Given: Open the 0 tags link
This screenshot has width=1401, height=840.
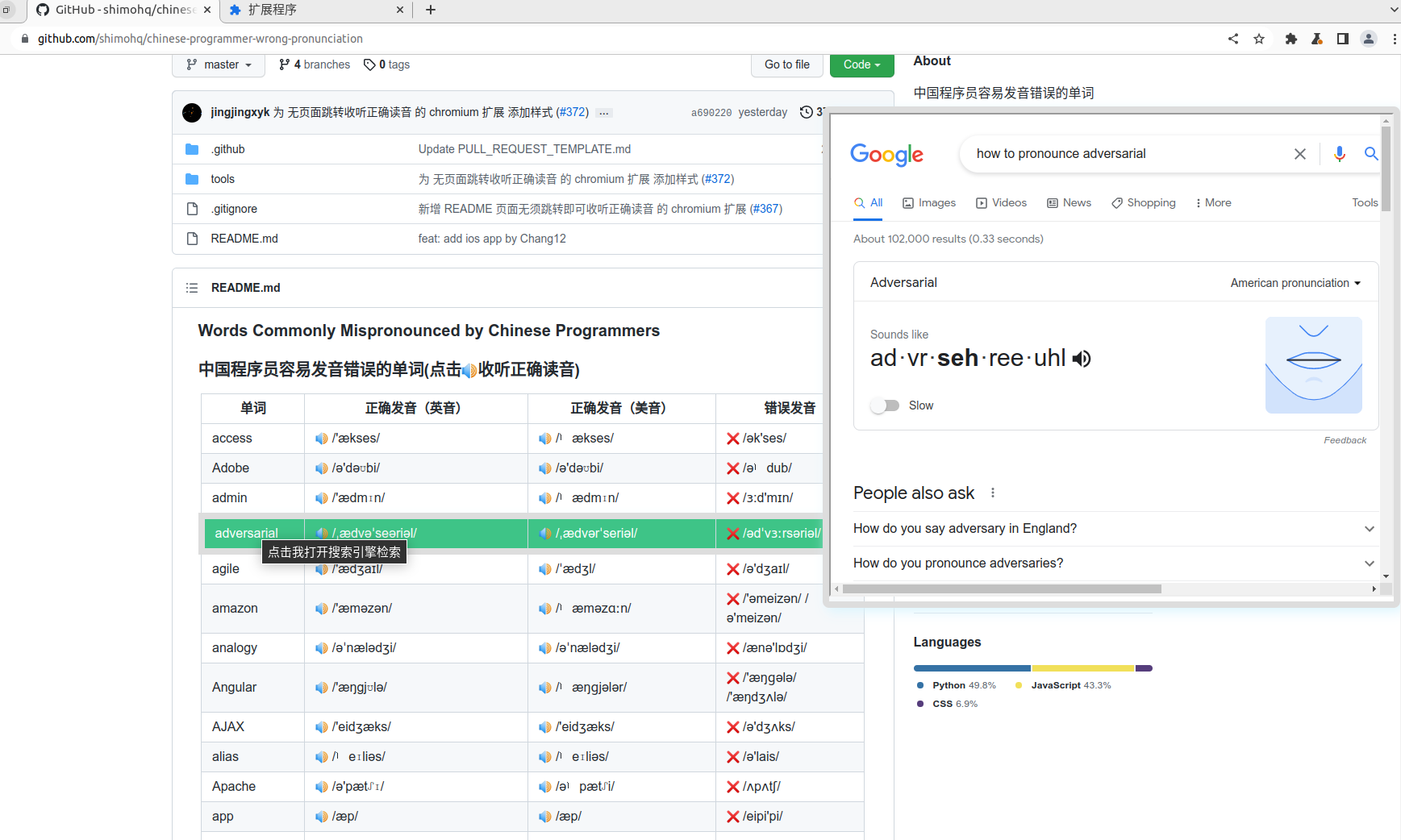Looking at the screenshot, I should tap(387, 64).
